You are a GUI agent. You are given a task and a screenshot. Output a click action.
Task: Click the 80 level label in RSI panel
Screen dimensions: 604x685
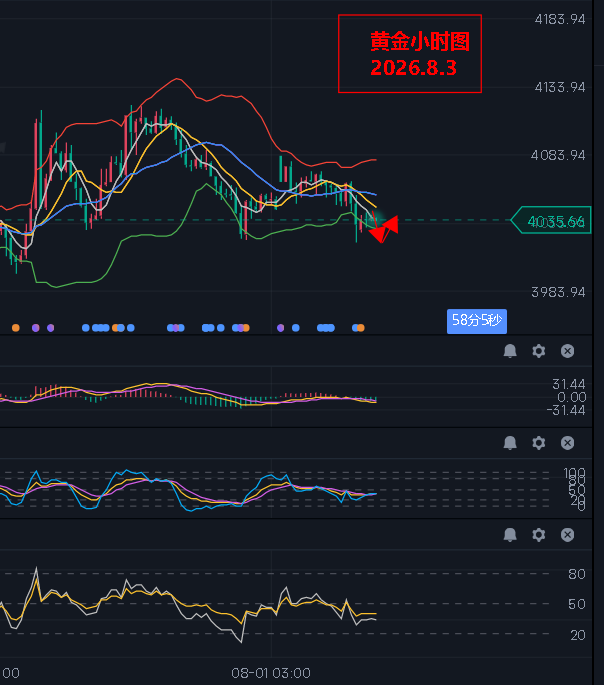[x=576, y=574]
